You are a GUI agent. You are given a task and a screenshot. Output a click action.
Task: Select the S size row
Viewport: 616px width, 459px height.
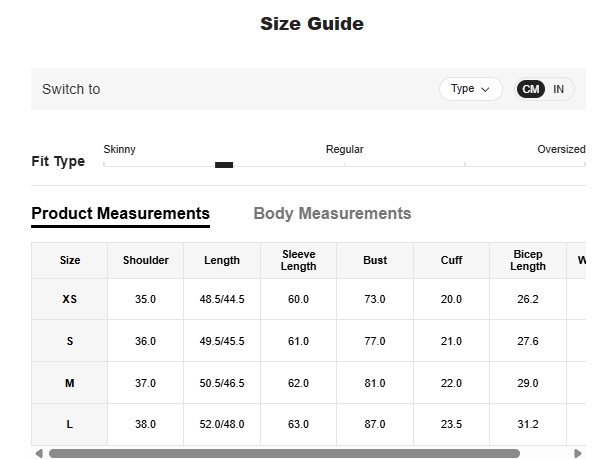tap(69, 341)
